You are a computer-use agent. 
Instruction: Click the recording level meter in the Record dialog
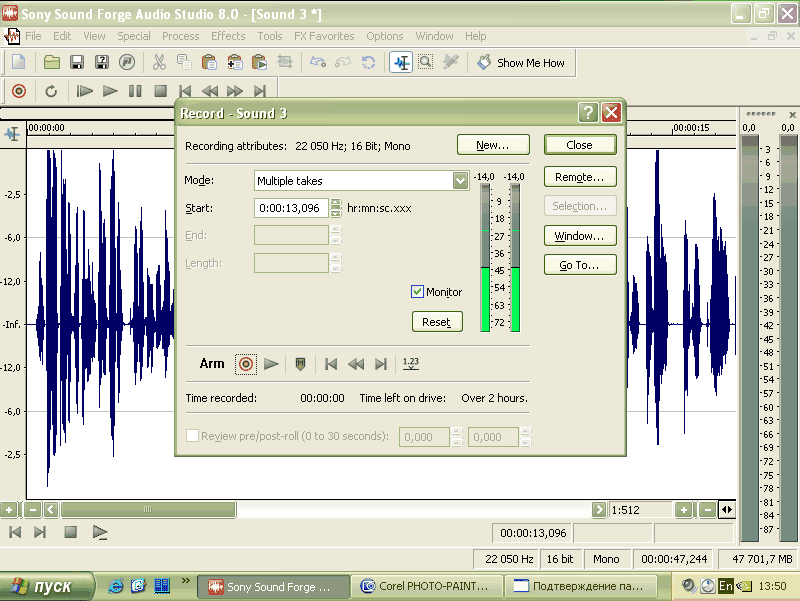tap(500, 258)
